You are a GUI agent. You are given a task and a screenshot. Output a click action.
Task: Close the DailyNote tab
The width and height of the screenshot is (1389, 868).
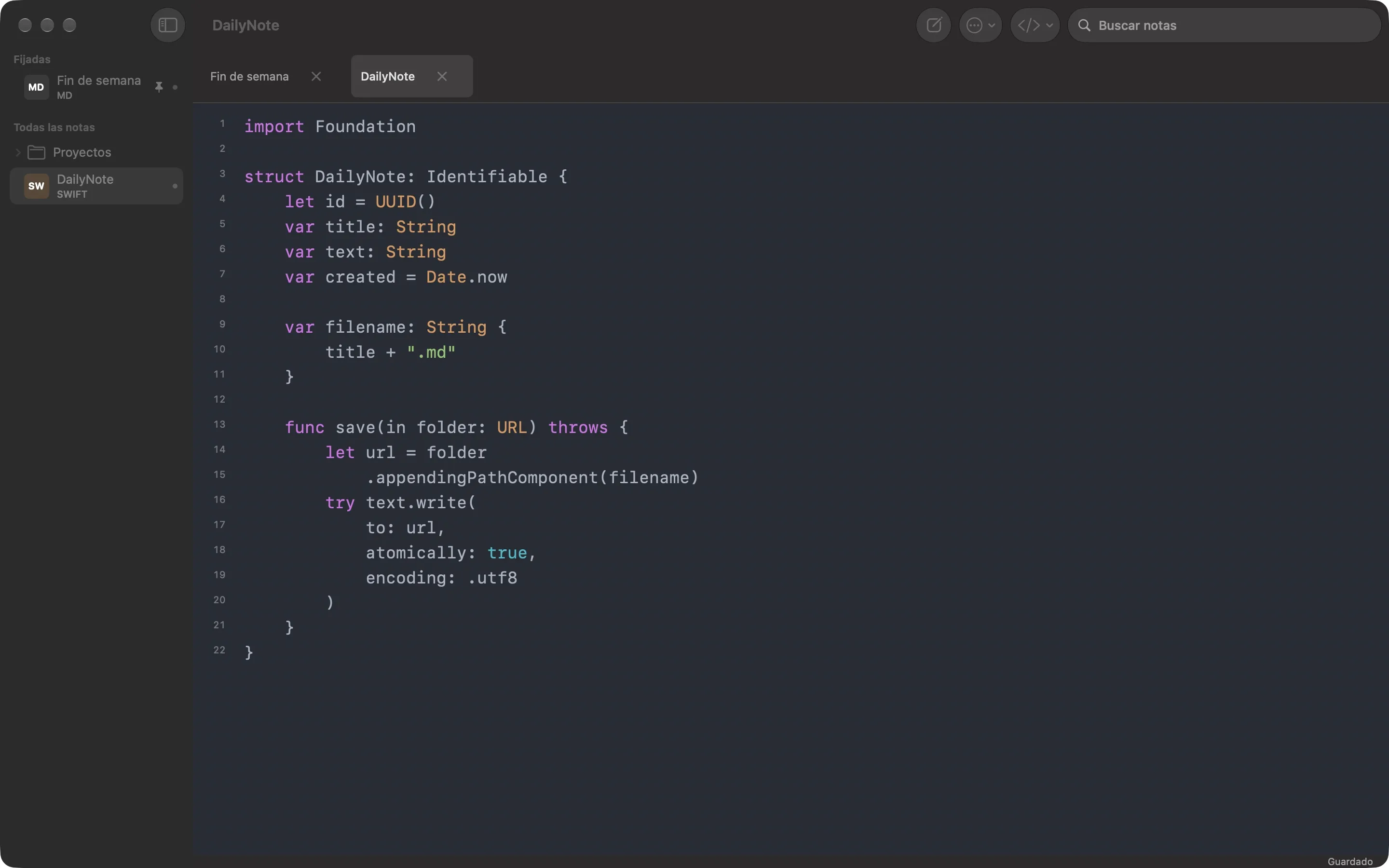[442, 76]
